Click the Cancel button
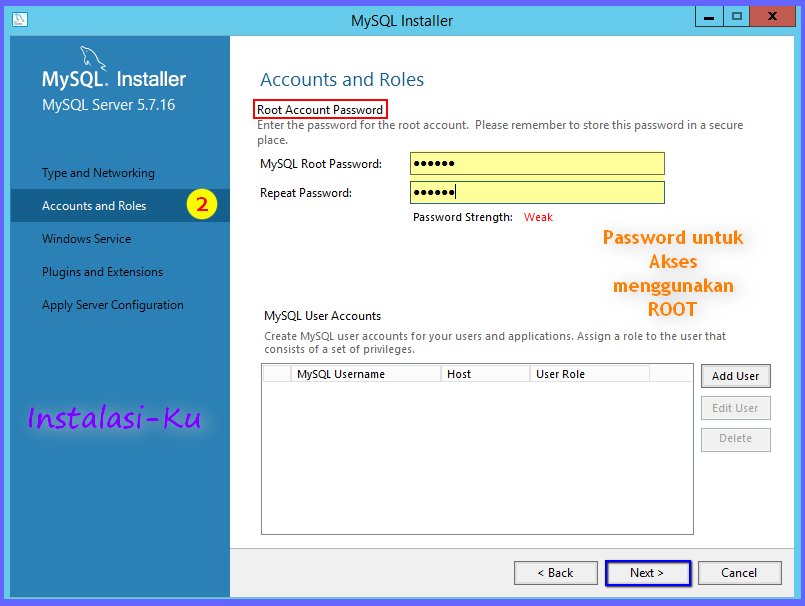The height and width of the screenshot is (606, 805). click(x=739, y=572)
